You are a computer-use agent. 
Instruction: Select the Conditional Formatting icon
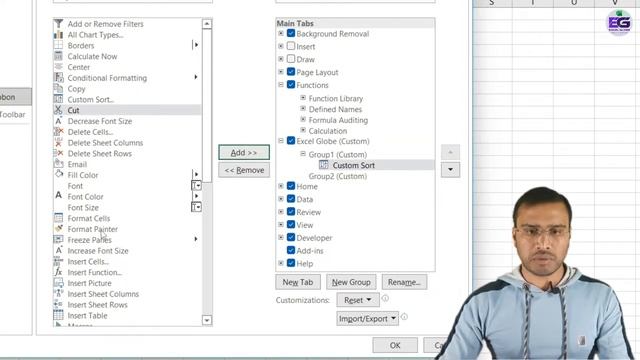pyautogui.click(x=58, y=78)
